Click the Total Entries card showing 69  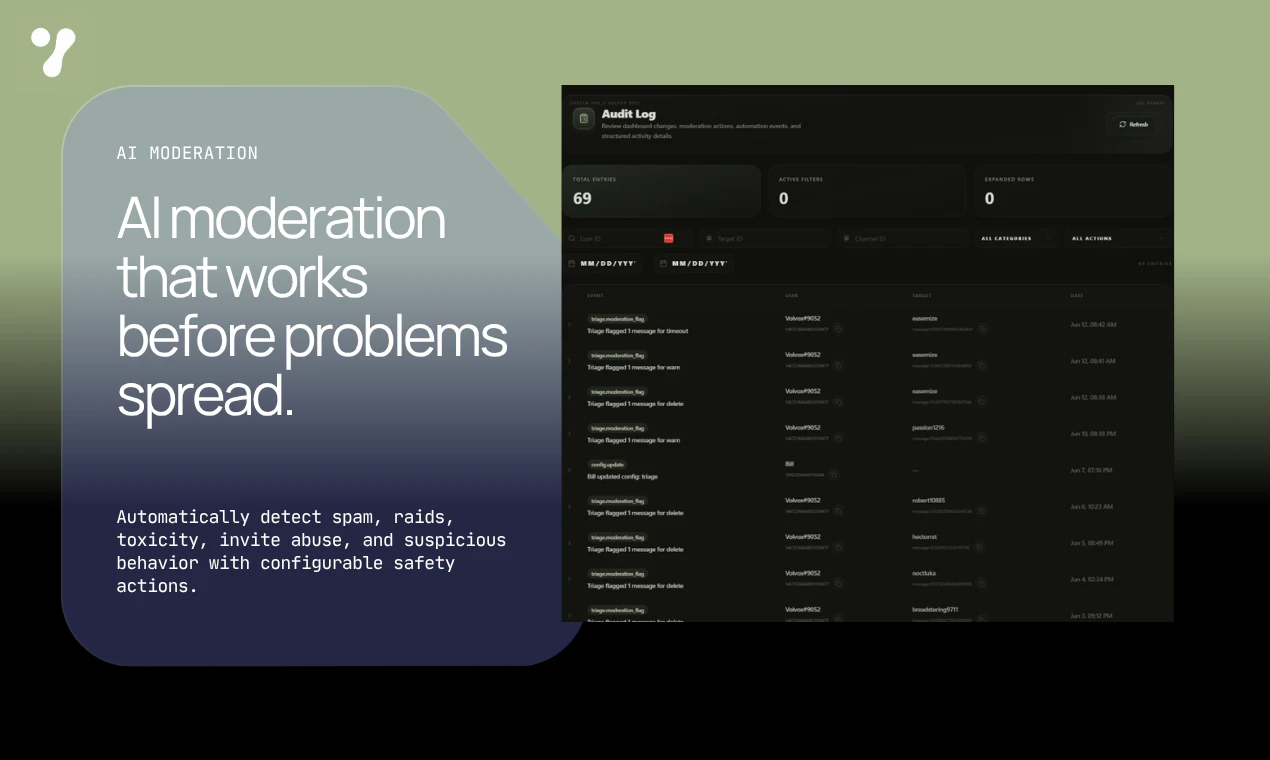pos(661,191)
